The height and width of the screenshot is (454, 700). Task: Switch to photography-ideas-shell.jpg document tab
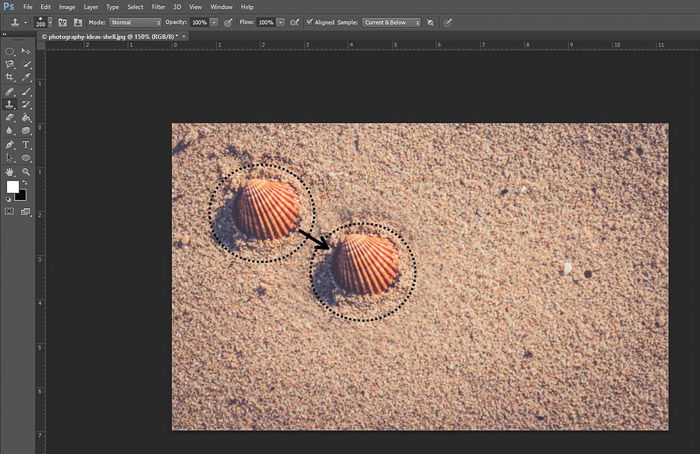coord(110,37)
